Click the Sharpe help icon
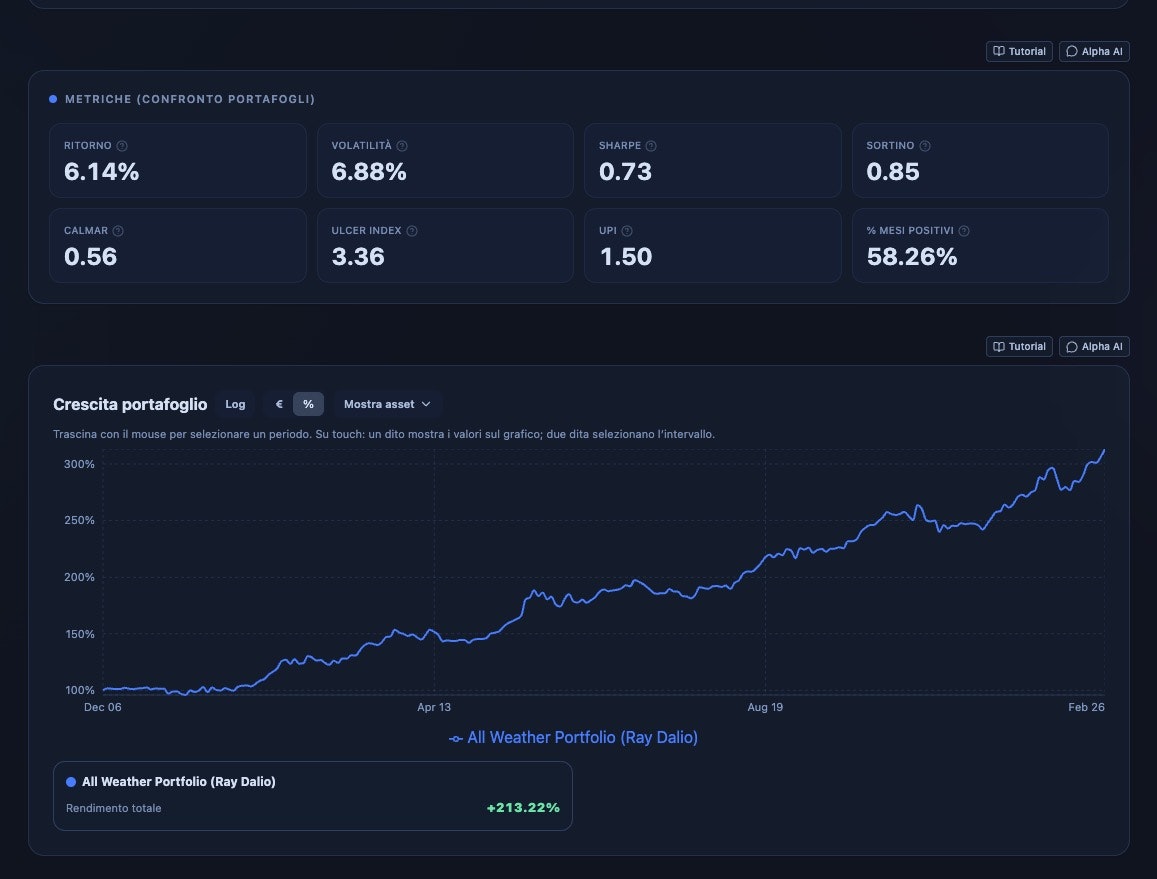This screenshot has height=879, width=1157. tap(651, 146)
